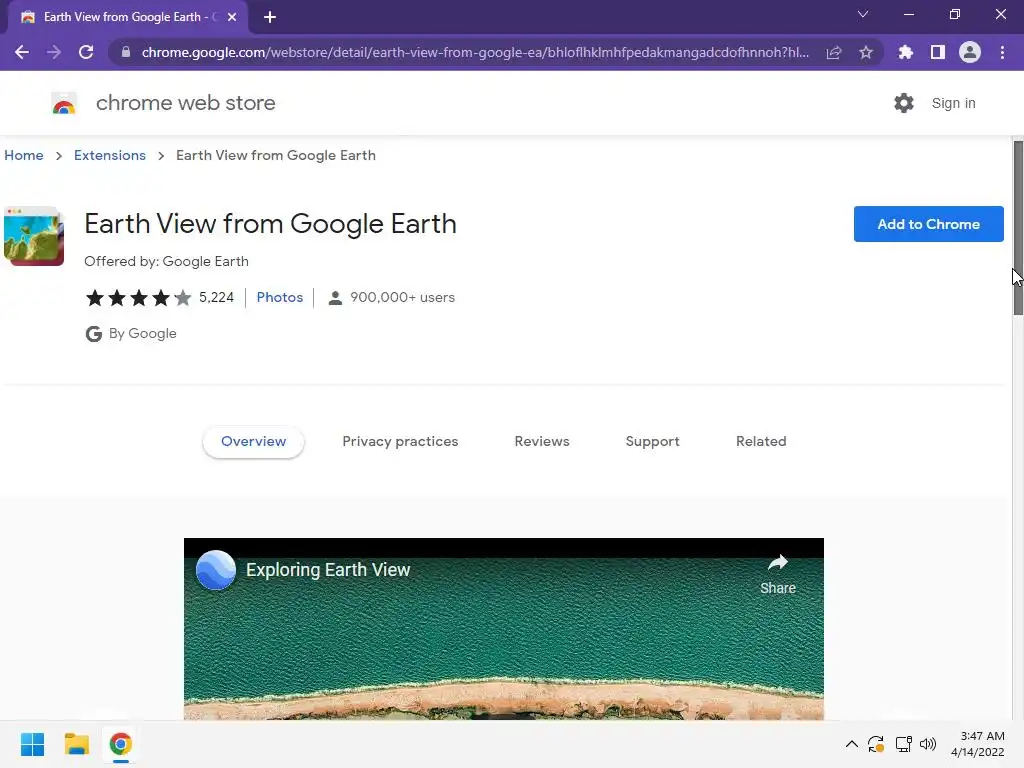Click Sign in

coord(953,103)
